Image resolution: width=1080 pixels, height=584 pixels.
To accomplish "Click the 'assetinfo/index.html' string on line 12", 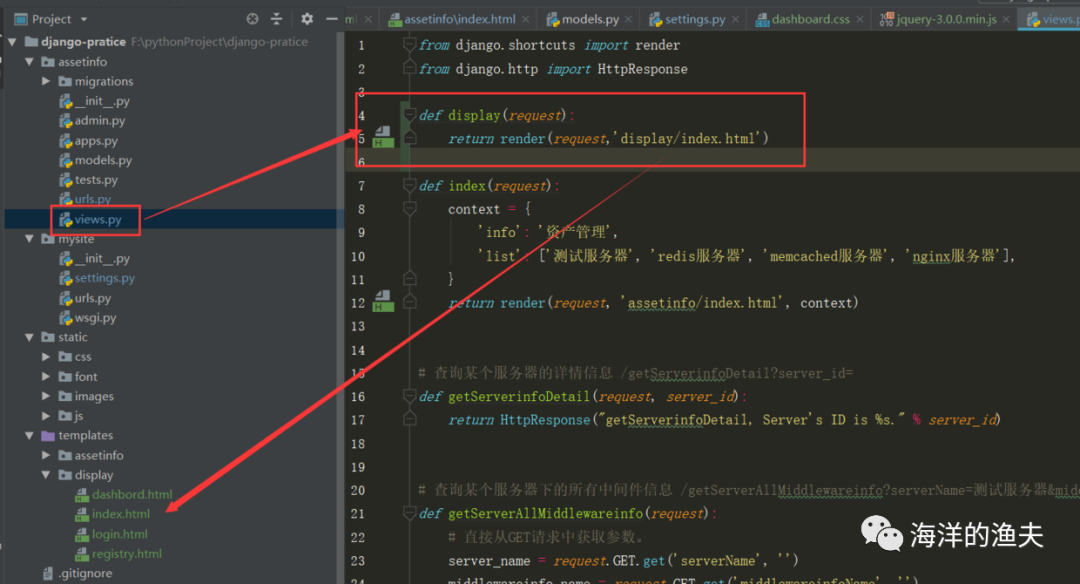I will point(705,303).
